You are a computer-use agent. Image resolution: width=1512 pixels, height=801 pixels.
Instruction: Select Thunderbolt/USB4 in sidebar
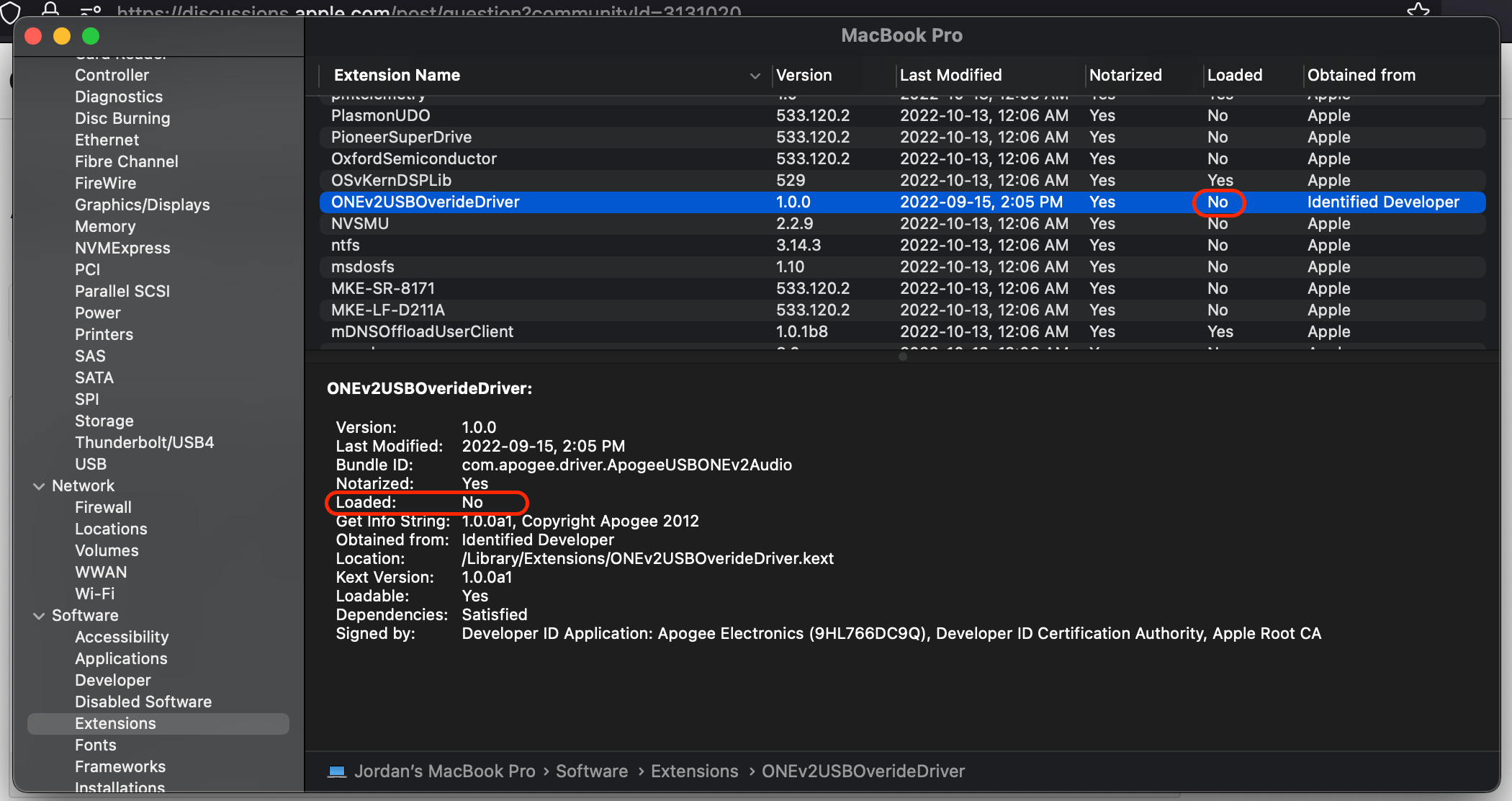point(144,442)
